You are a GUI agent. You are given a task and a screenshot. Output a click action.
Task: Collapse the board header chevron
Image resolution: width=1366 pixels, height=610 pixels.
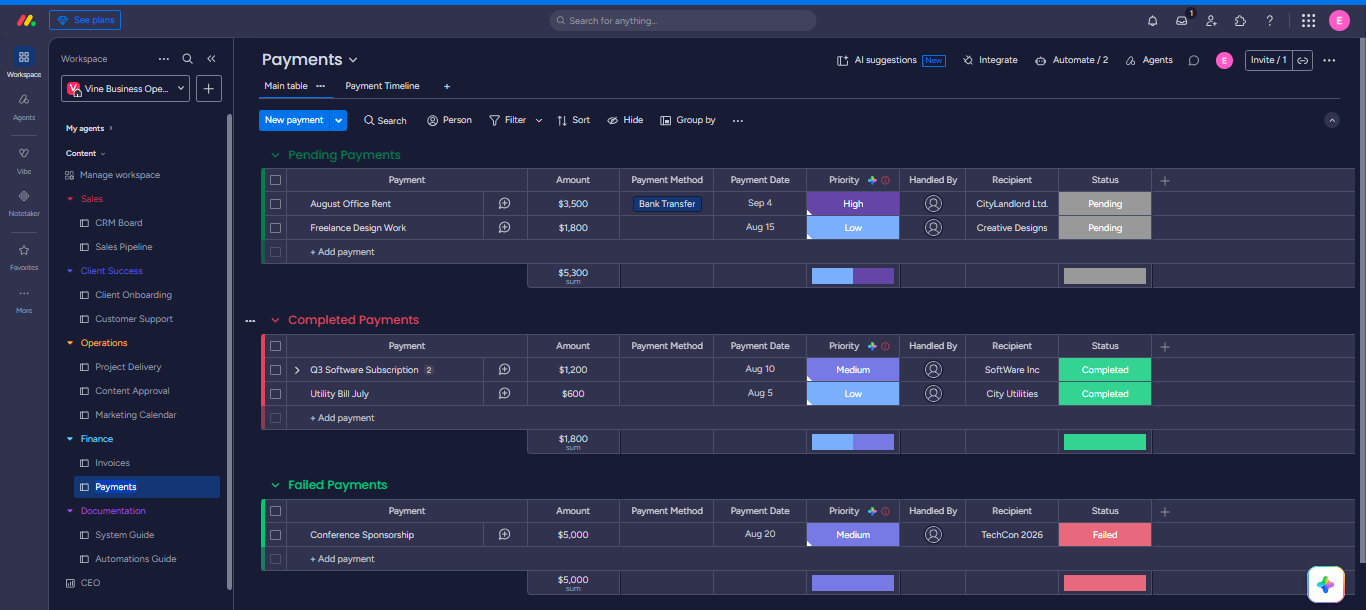1331,120
